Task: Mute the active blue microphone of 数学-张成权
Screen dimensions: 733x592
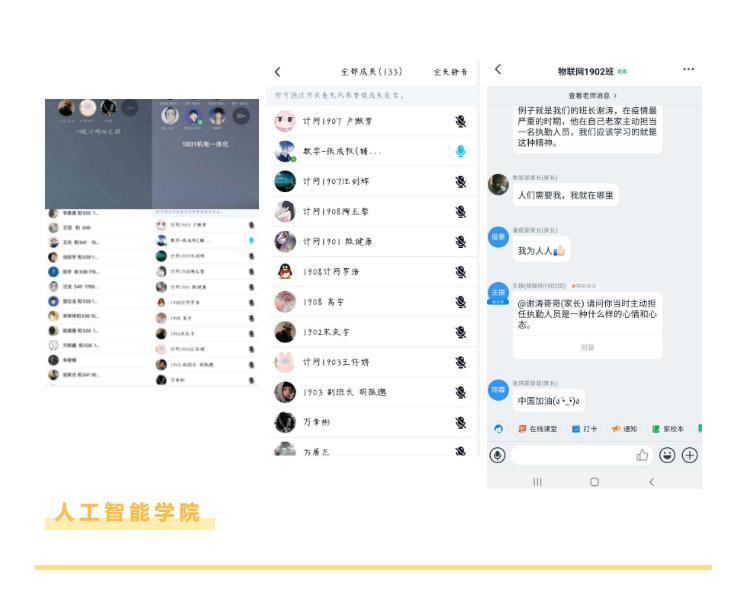Action: [x=460, y=151]
